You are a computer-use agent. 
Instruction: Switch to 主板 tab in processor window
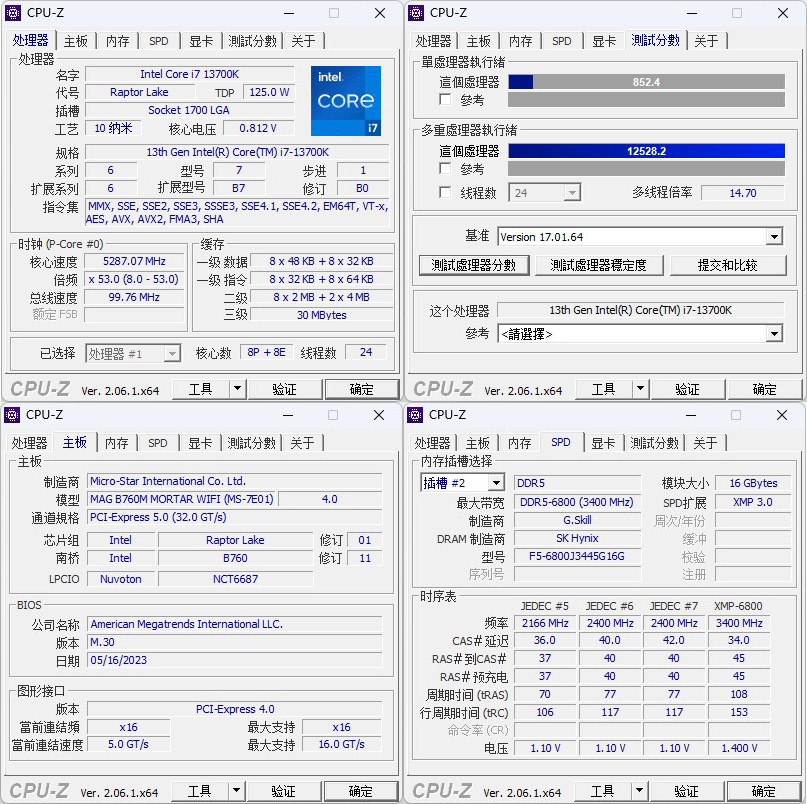click(76, 41)
